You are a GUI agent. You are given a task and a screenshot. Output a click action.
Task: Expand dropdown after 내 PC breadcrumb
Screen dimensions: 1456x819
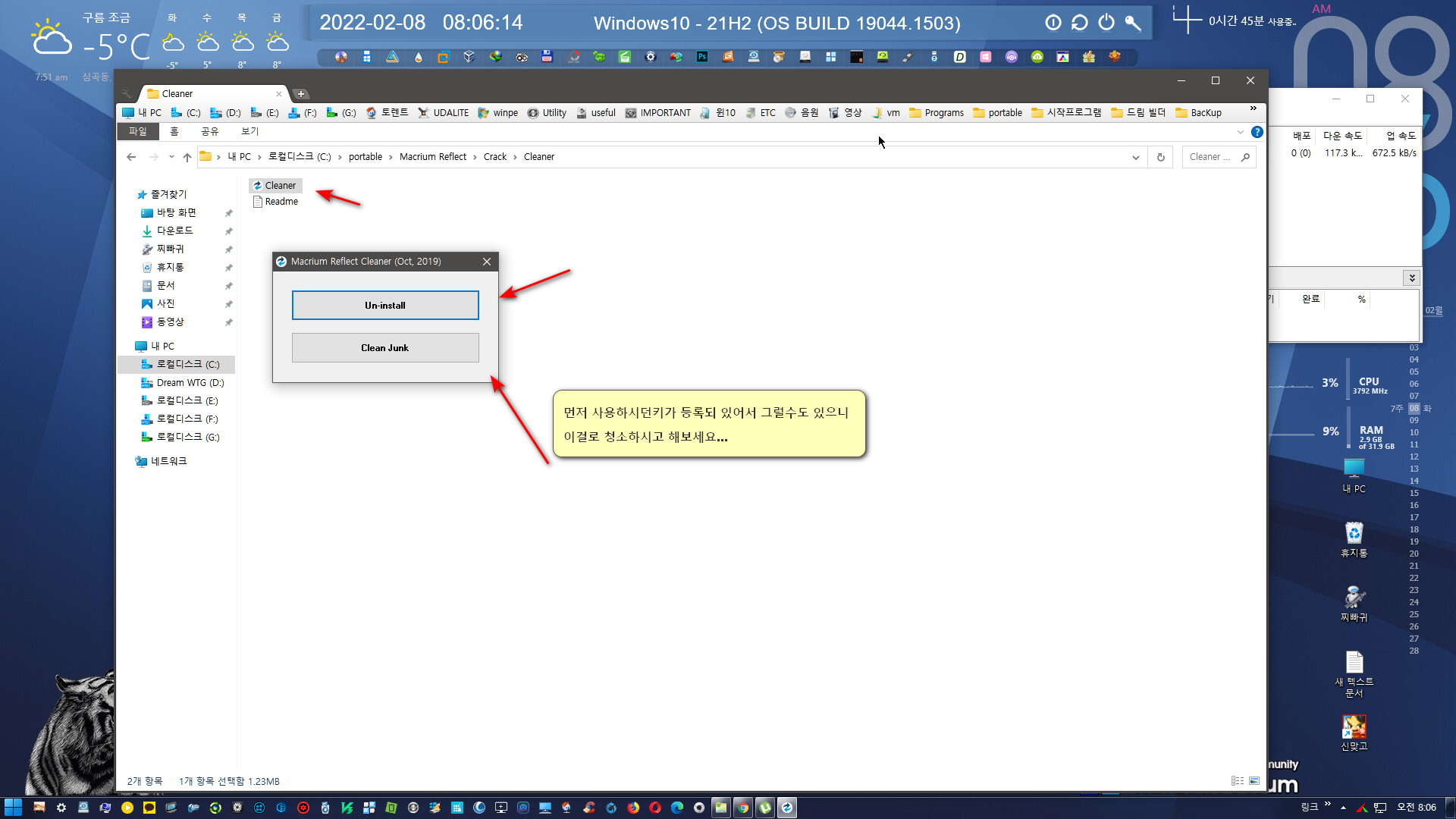point(259,157)
